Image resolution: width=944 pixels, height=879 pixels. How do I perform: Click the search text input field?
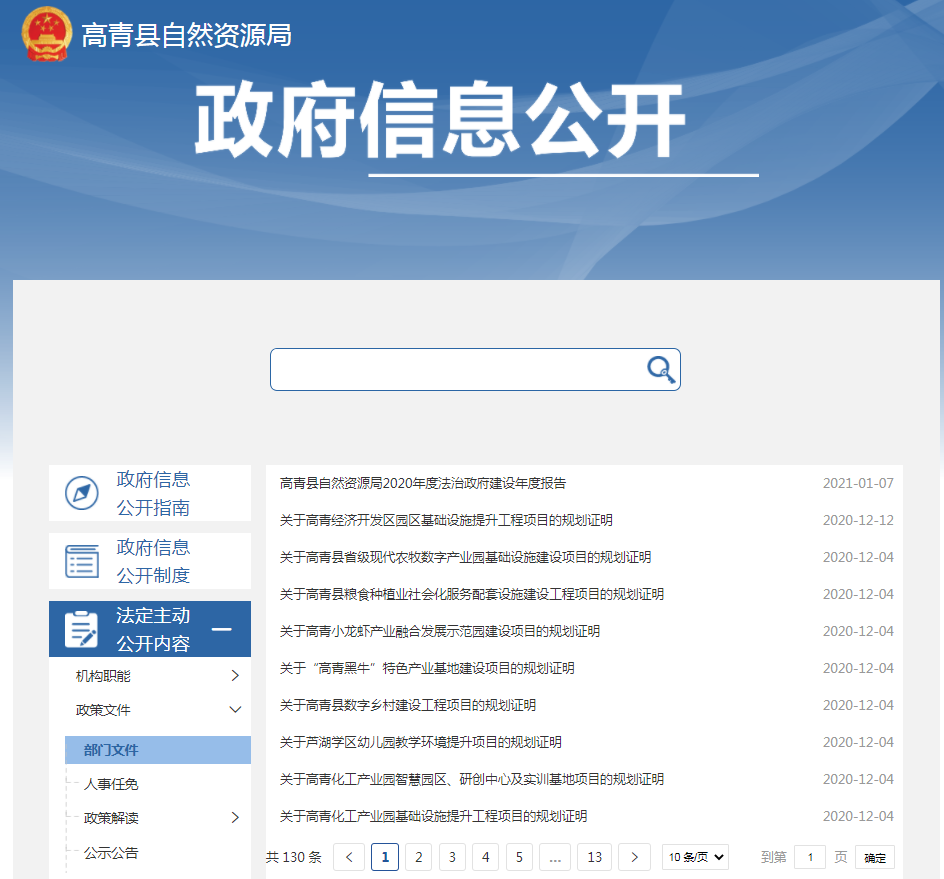(456, 370)
